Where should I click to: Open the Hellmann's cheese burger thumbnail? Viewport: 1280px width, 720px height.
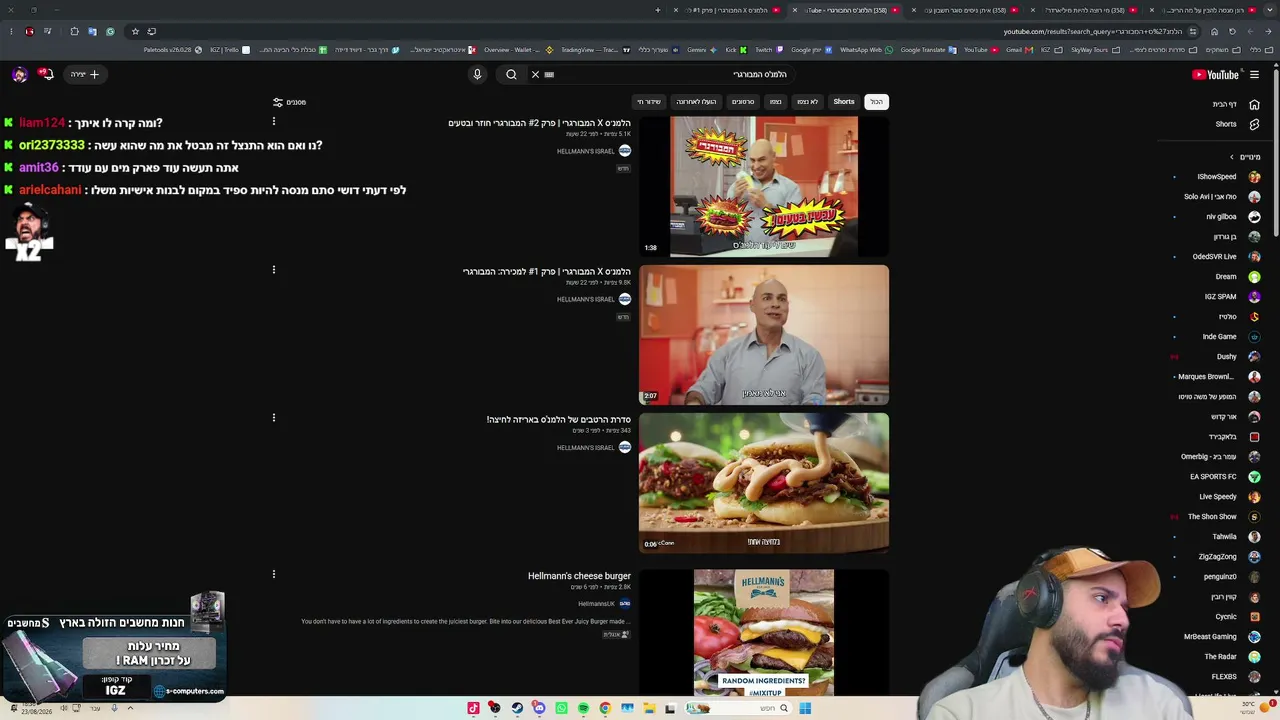(x=764, y=632)
